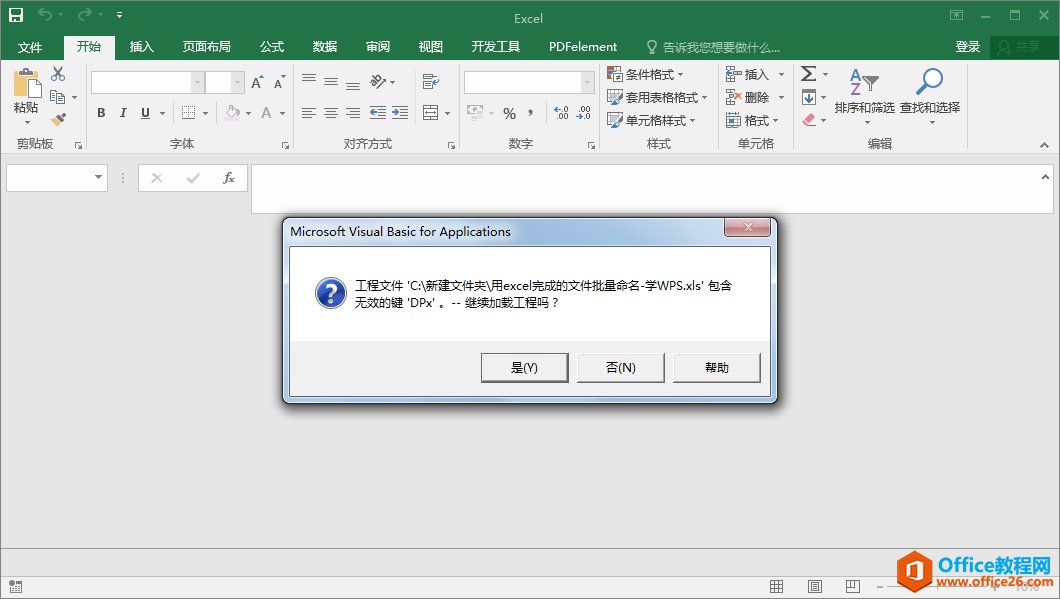The width and height of the screenshot is (1060, 599).
Task: Click 否(N) button in dialog
Action: [x=621, y=367]
